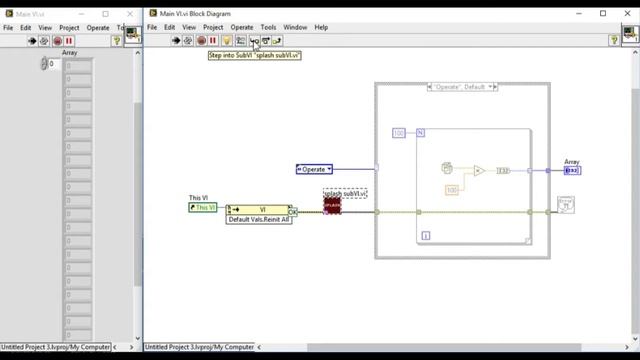
Task: Select the error handler subVI icon
Action: (x=566, y=205)
